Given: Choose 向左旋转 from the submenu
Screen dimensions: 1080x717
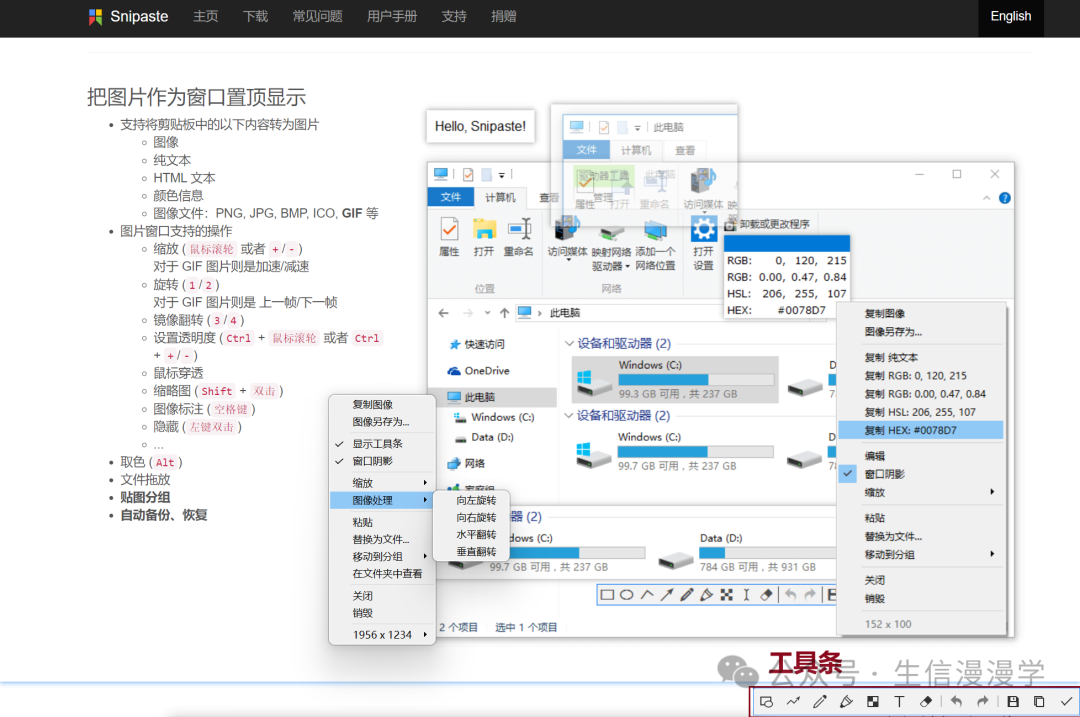Looking at the screenshot, I should pos(475,500).
